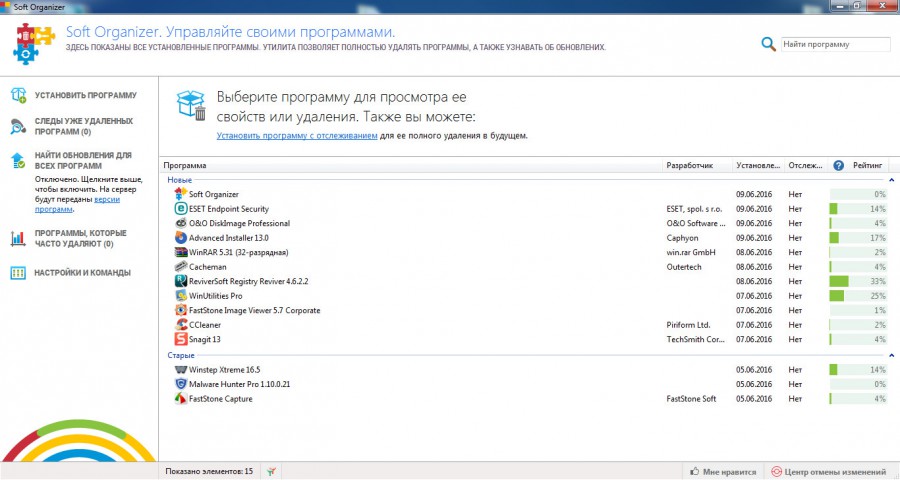Click the blue question mark rating help icon
900x480 pixels.
(838, 165)
